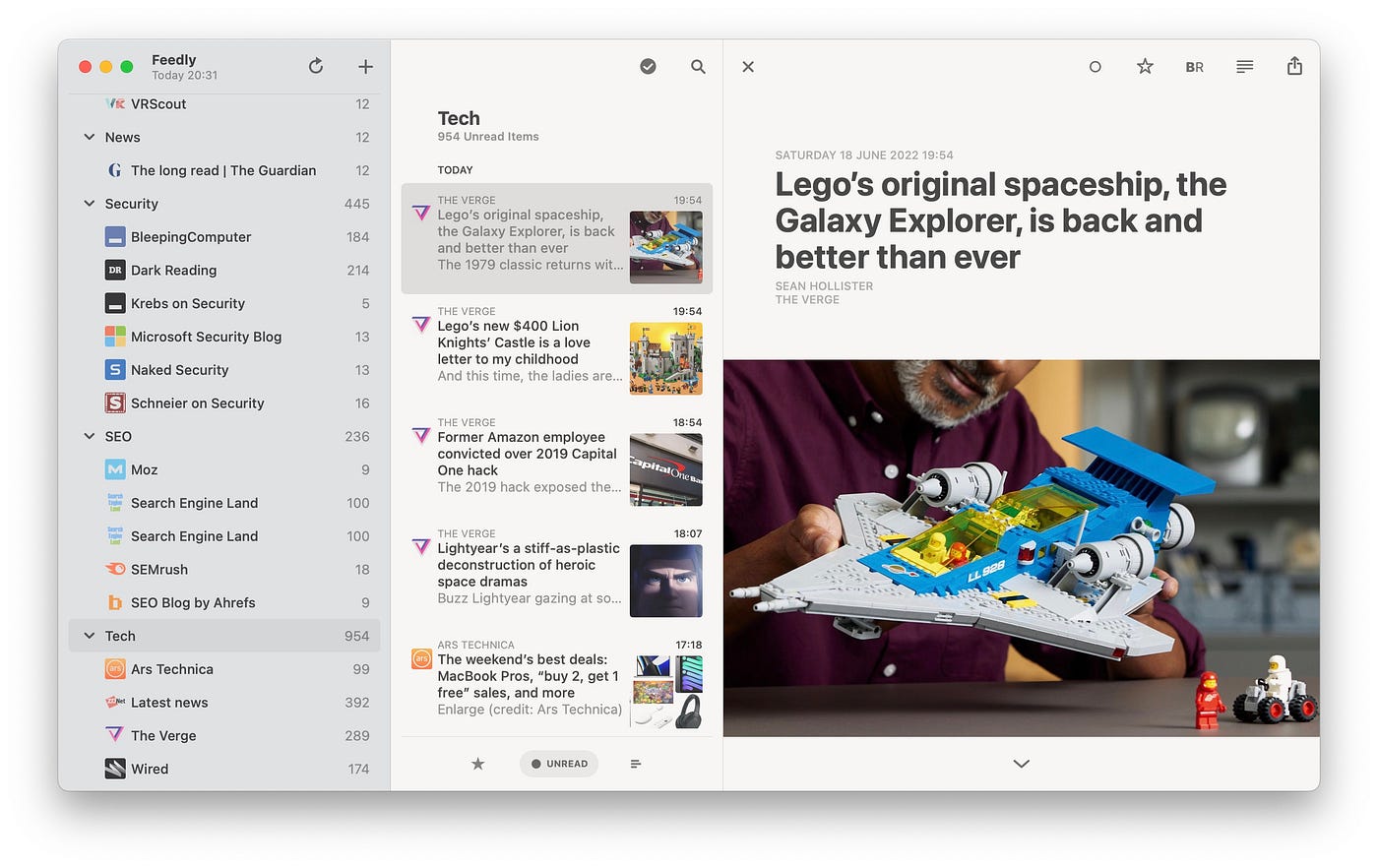Open SEMrush feed

[x=224, y=569]
